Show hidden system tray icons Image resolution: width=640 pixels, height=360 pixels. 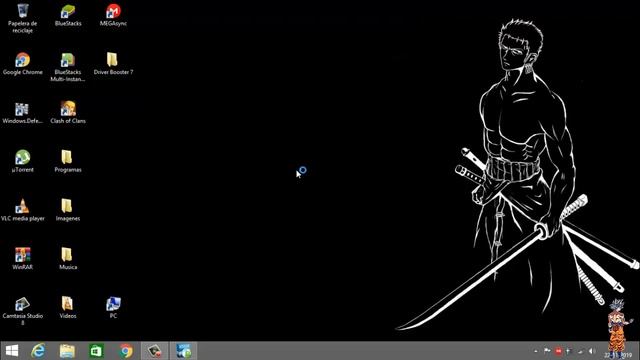[536, 351]
